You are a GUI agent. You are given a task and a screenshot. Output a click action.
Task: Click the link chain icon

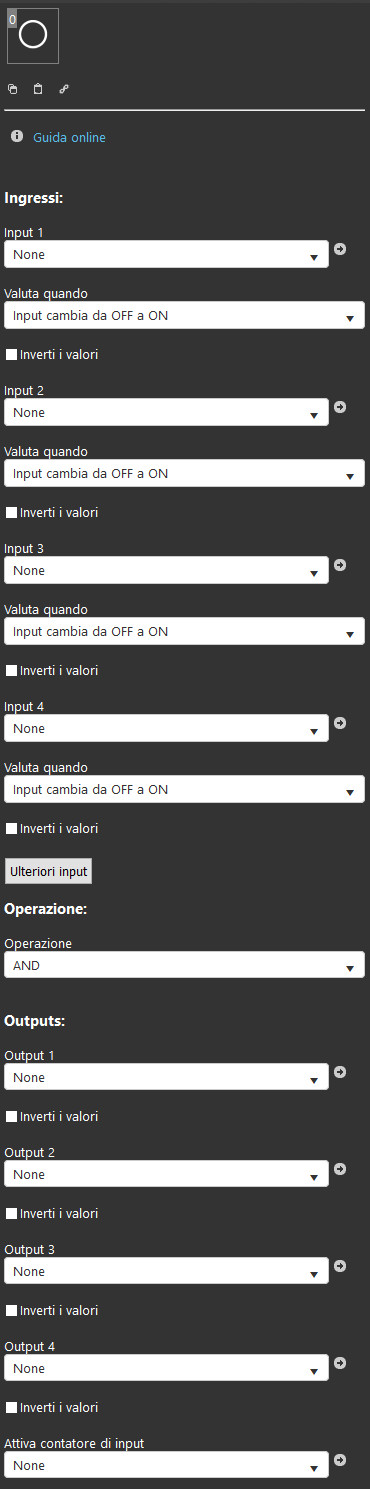point(64,89)
